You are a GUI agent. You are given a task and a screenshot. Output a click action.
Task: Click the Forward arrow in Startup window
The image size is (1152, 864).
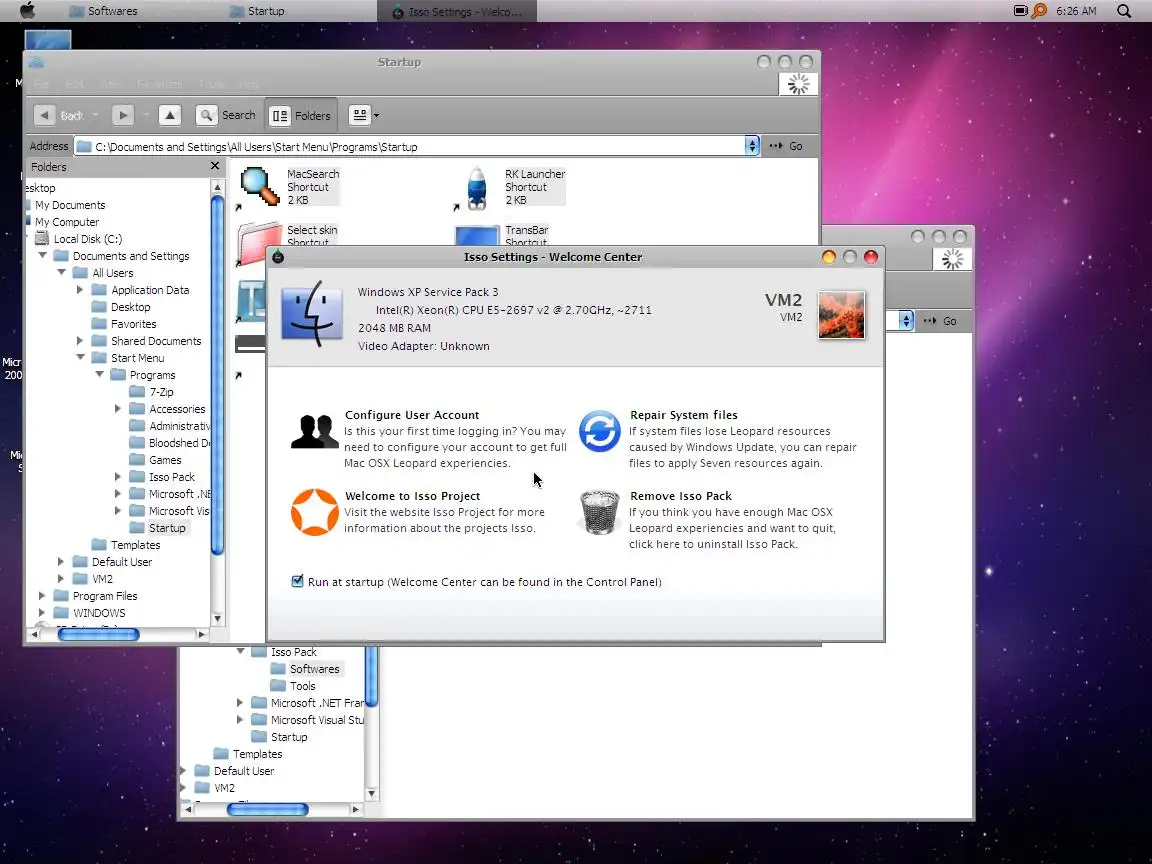(x=123, y=115)
